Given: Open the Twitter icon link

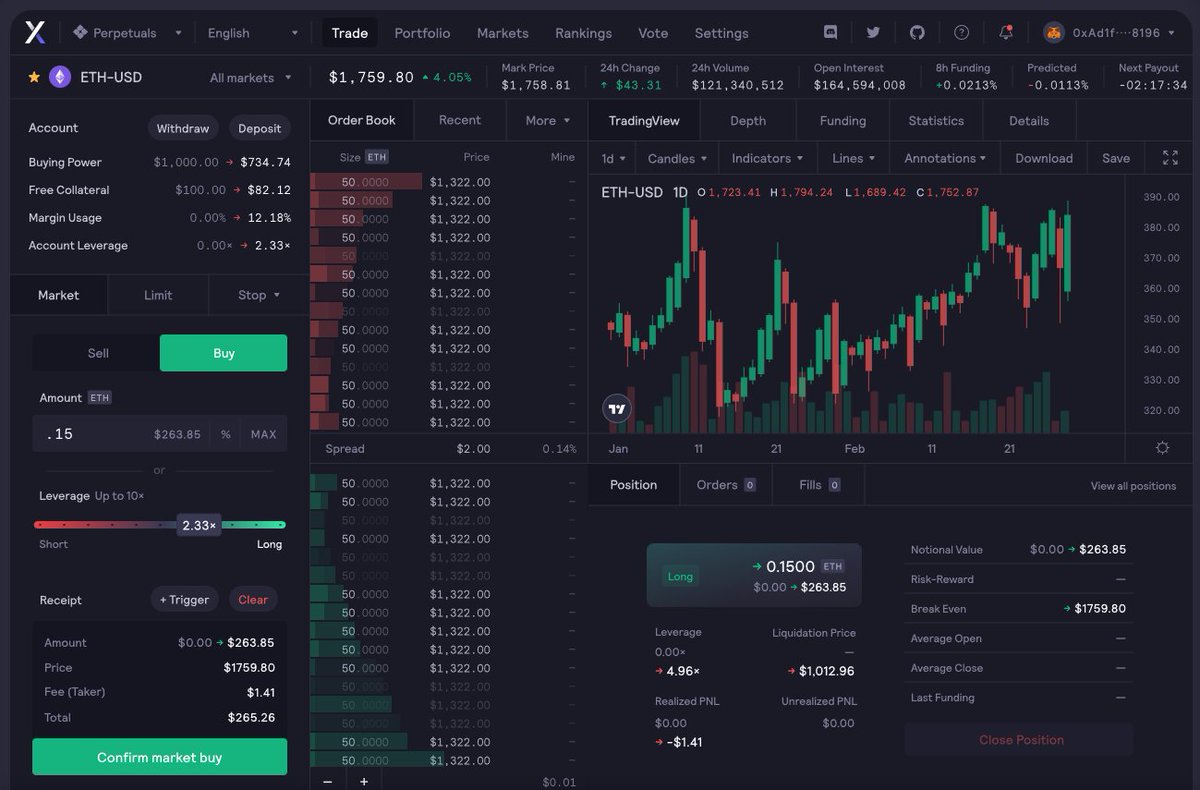Looking at the screenshot, I should pos(873,33).
